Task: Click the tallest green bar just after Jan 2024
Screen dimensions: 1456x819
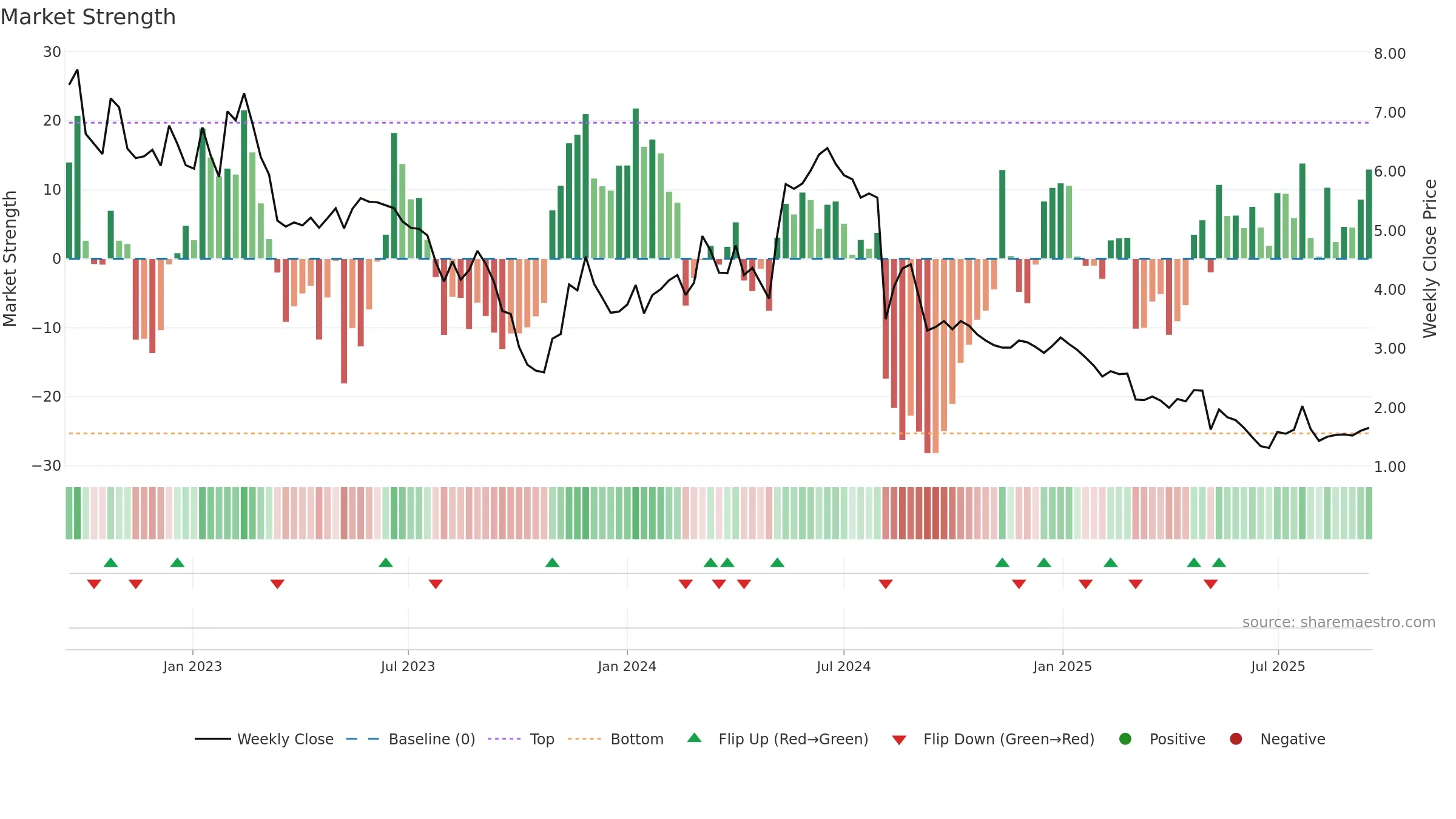Action: [636, 183]
